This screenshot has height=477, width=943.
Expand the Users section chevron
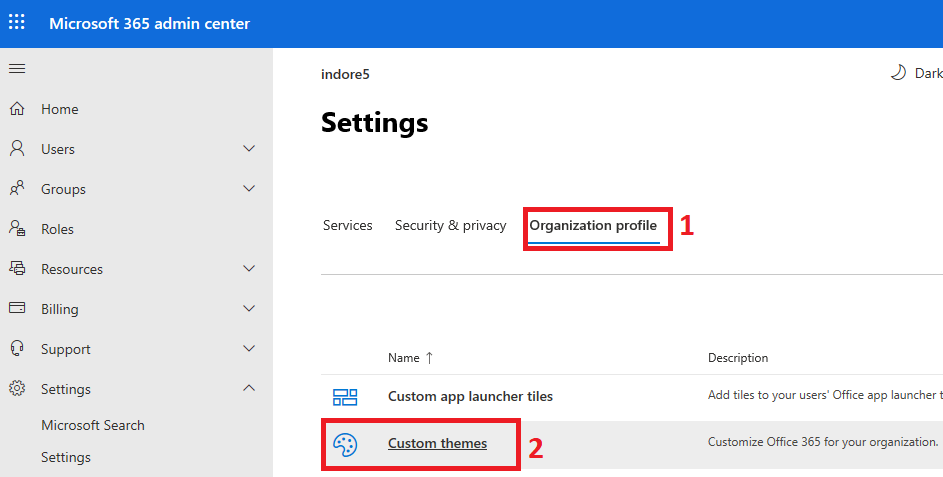tap(249, 149)
